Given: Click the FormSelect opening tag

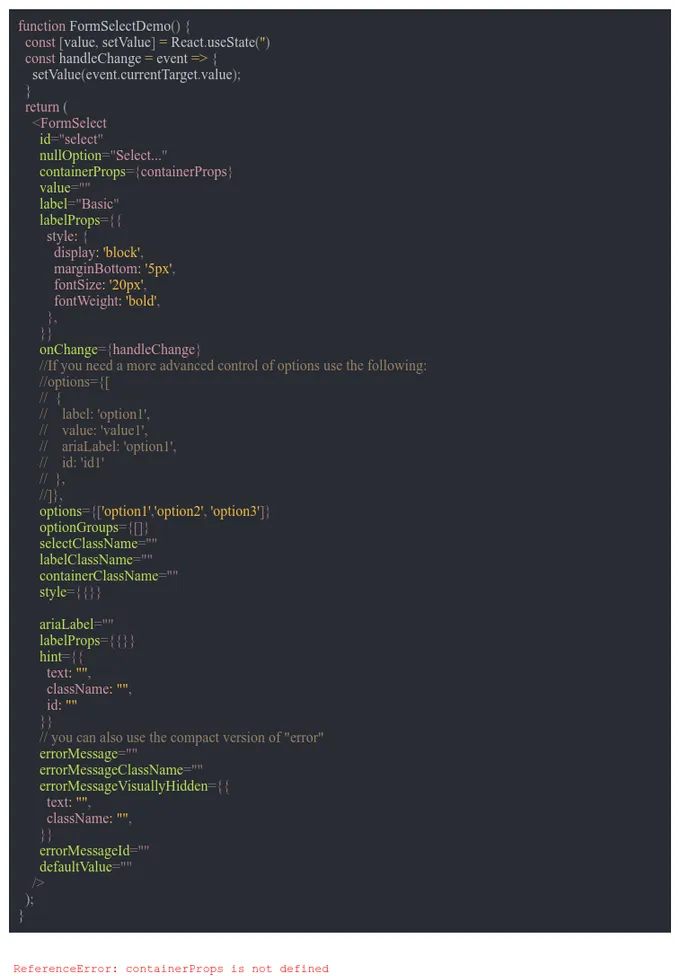Looking at the screenshot, I should [69, 123].
